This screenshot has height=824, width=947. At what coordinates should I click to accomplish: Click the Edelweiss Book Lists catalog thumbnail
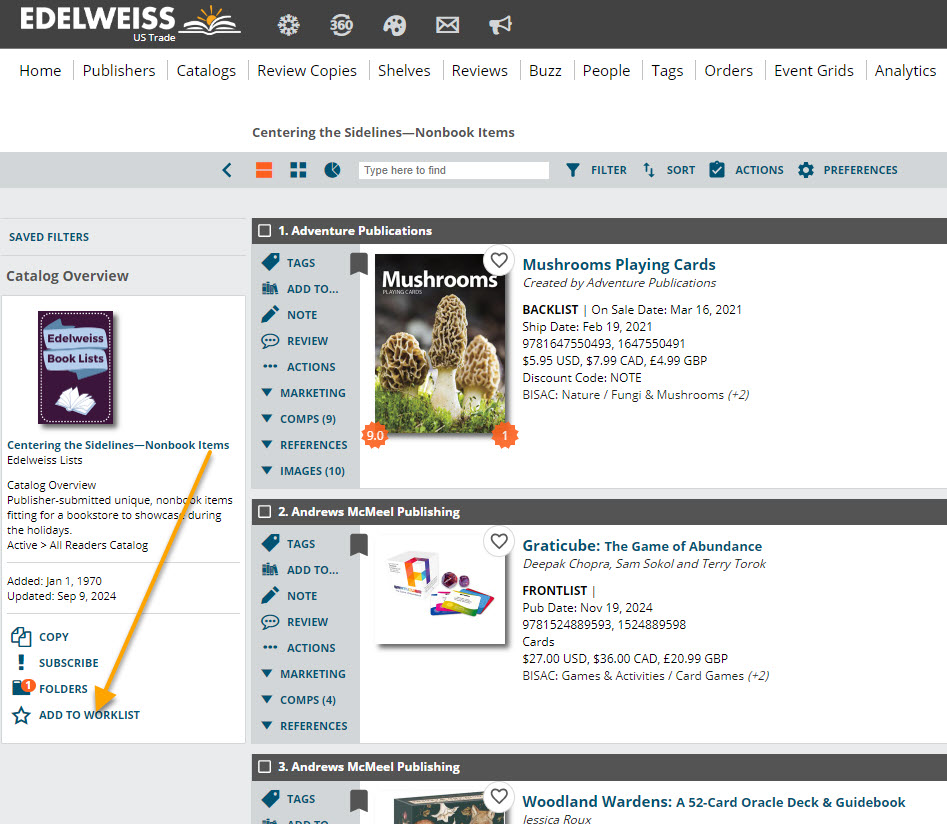pos(75,367)
